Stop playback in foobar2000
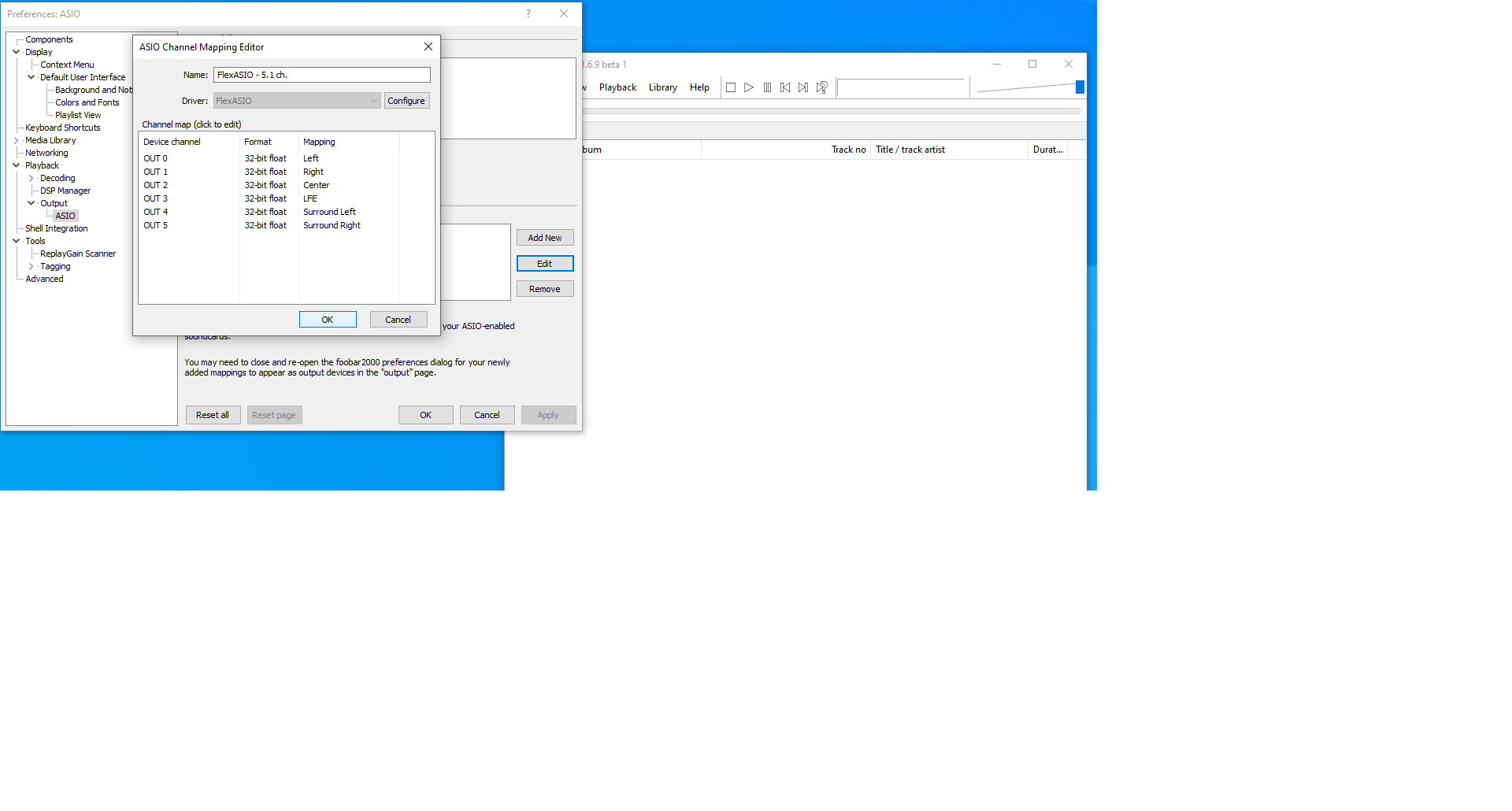The width and height of the screenshot is (1512, 811). [730, 87]
